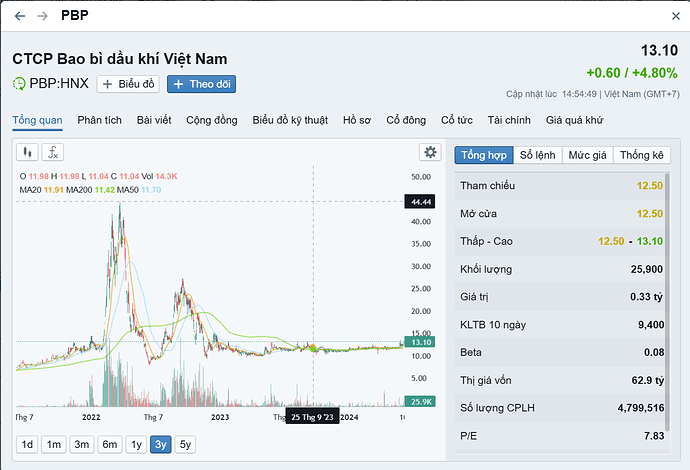Click the stats panel vertical scrollbar

click(x=667, y=301)
